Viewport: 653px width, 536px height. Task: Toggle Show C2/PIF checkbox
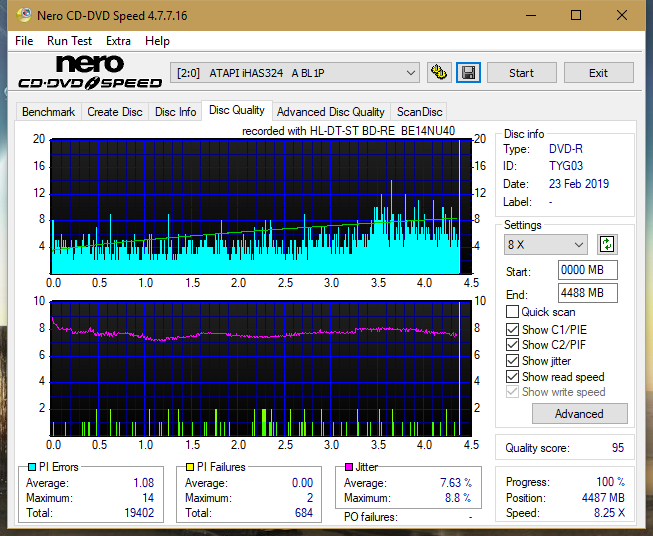pyautogui.click(x=512, y=344)
